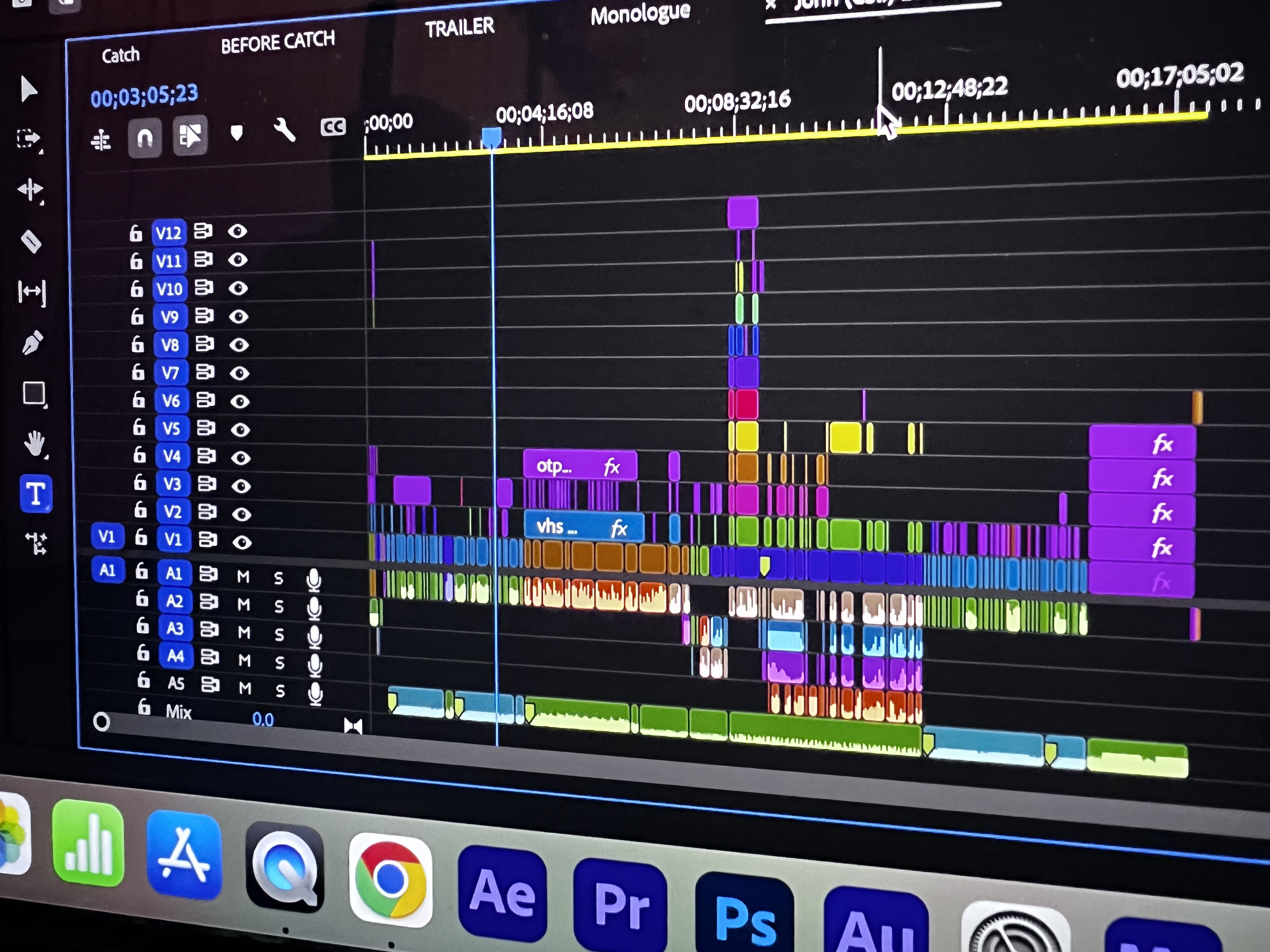Select the Rectangle tool
The height and width of the screenshot is (952, 1270).
(34, 394)
